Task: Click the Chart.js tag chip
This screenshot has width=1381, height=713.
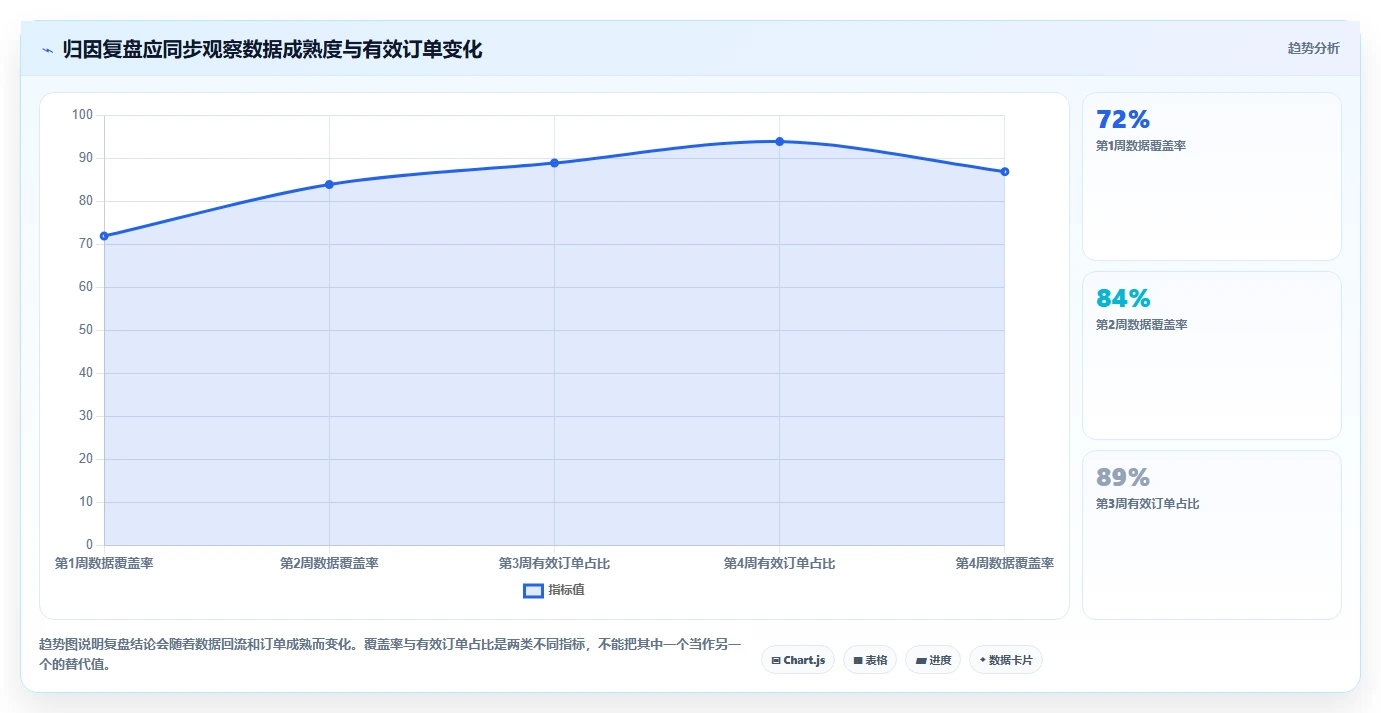Action: 798,660
